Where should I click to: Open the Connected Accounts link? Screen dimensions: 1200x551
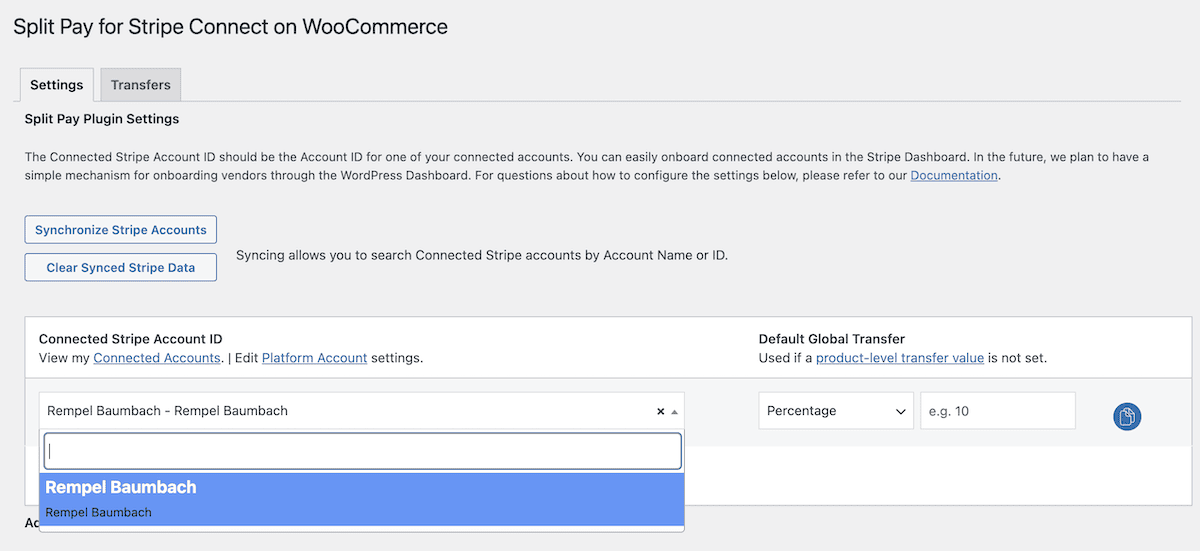point(157,358)
